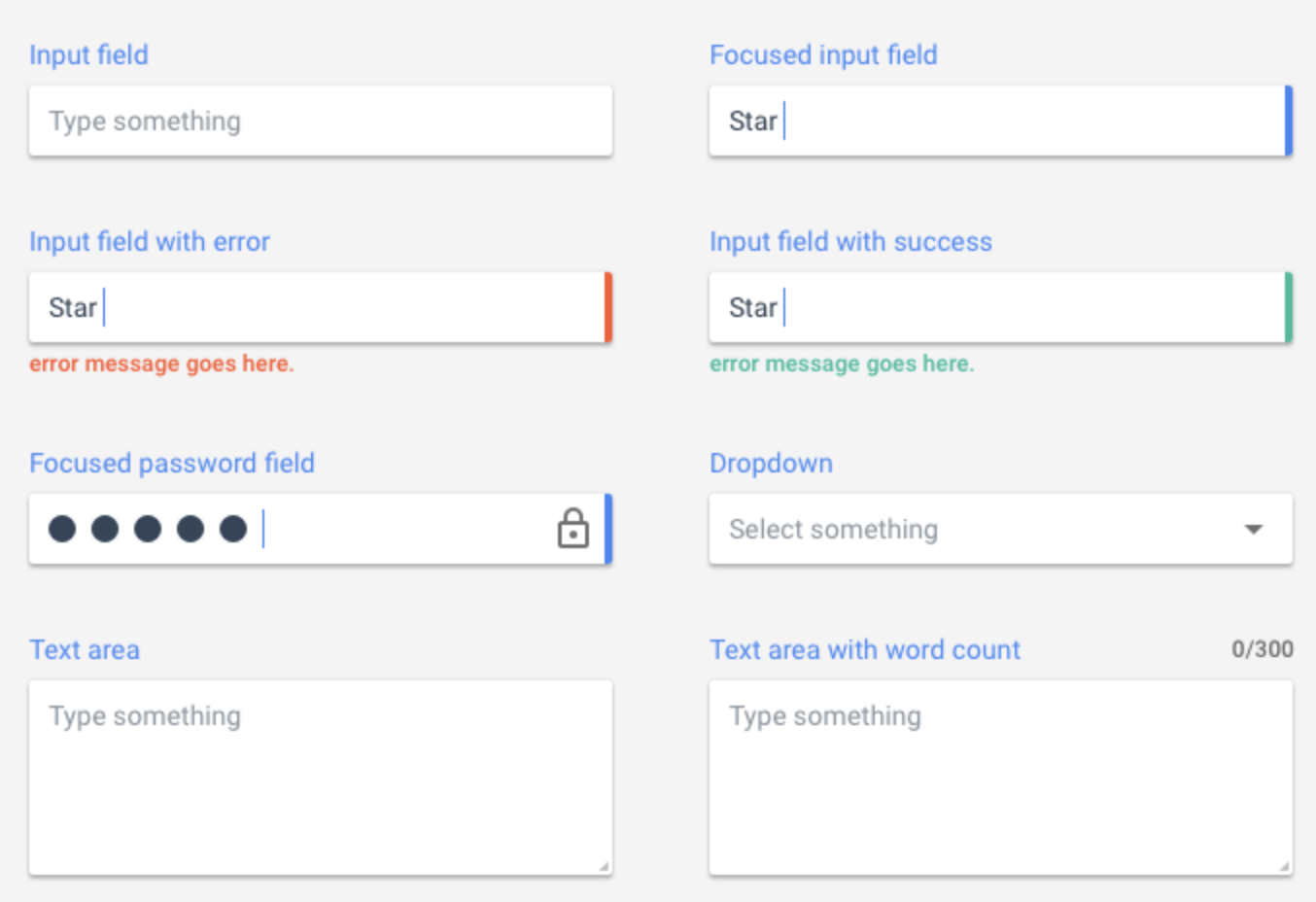Click inside the left Text area box
Image resolution: width=1316 pixels, height=902 pixels.
point(321,778)
